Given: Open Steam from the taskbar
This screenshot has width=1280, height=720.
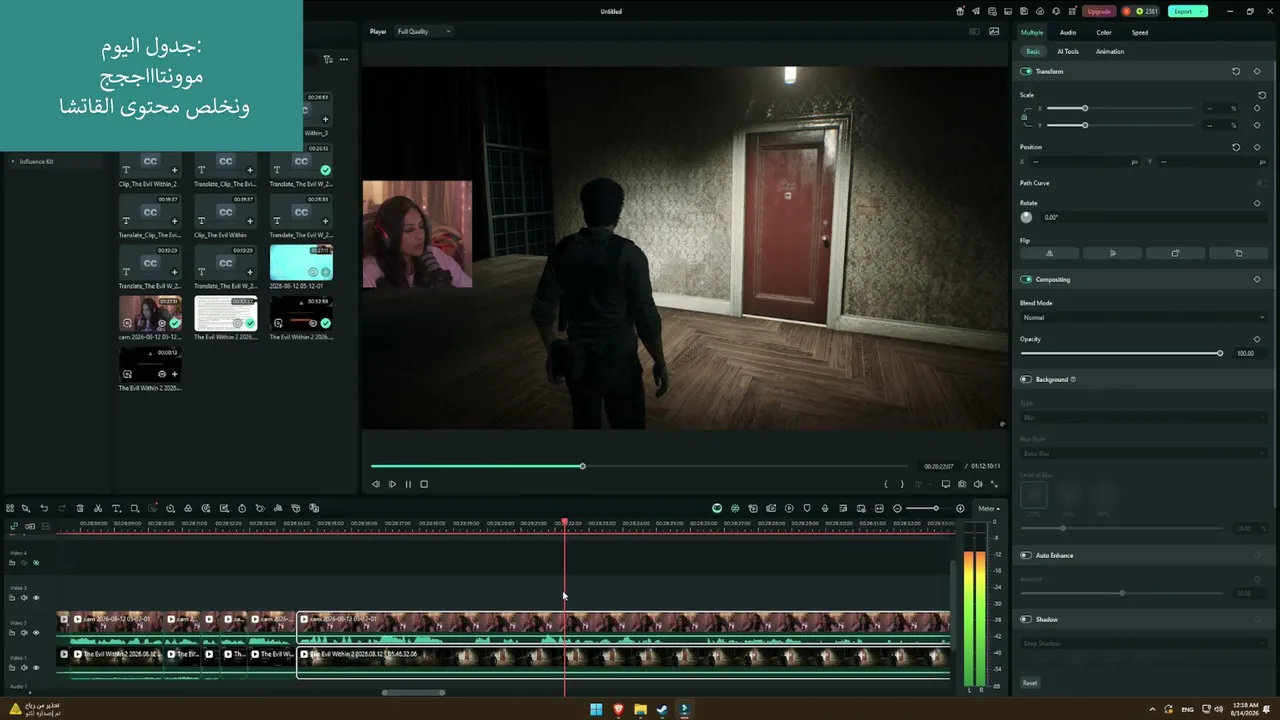Looking at the screenshot, I should [x=662, y=710].
